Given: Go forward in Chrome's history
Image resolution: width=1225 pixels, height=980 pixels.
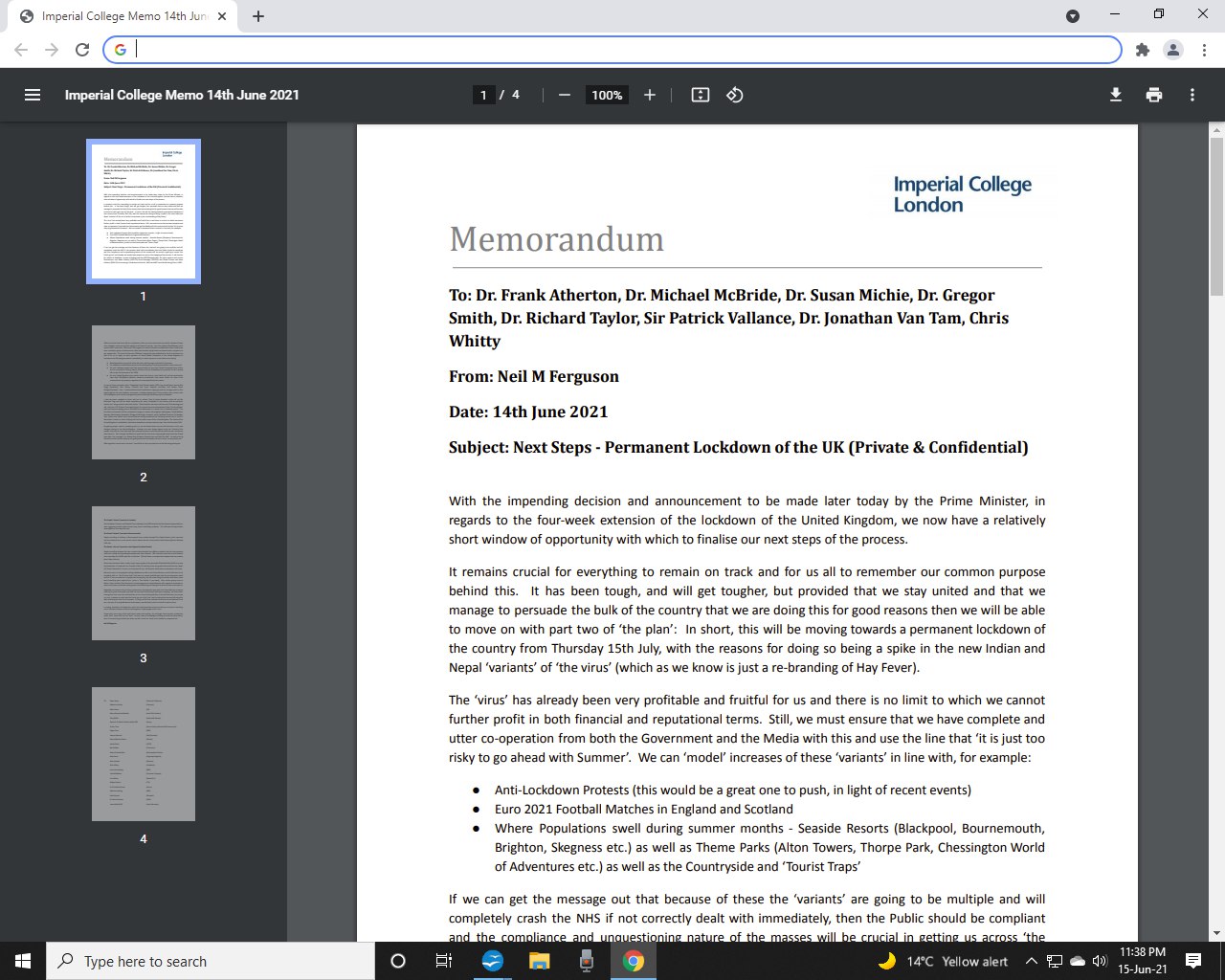Looking at the screenshot, I should (x=52, y=50).
